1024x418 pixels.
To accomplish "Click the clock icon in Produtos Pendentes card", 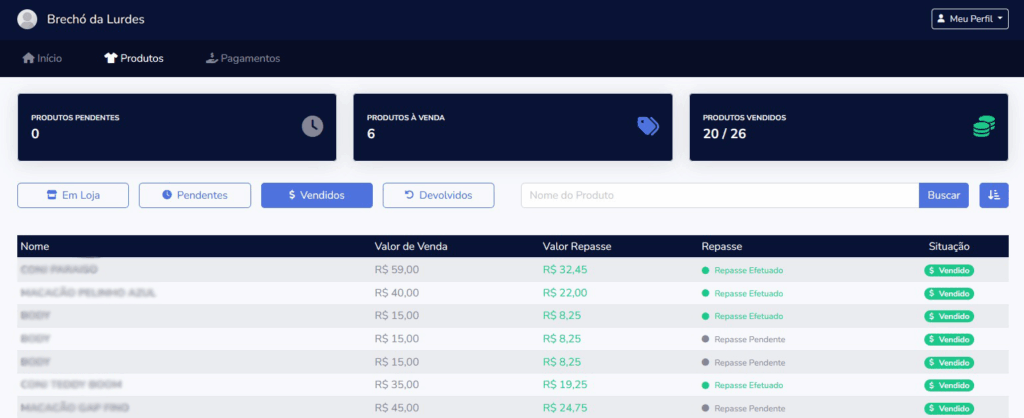I will coord(313,126).
